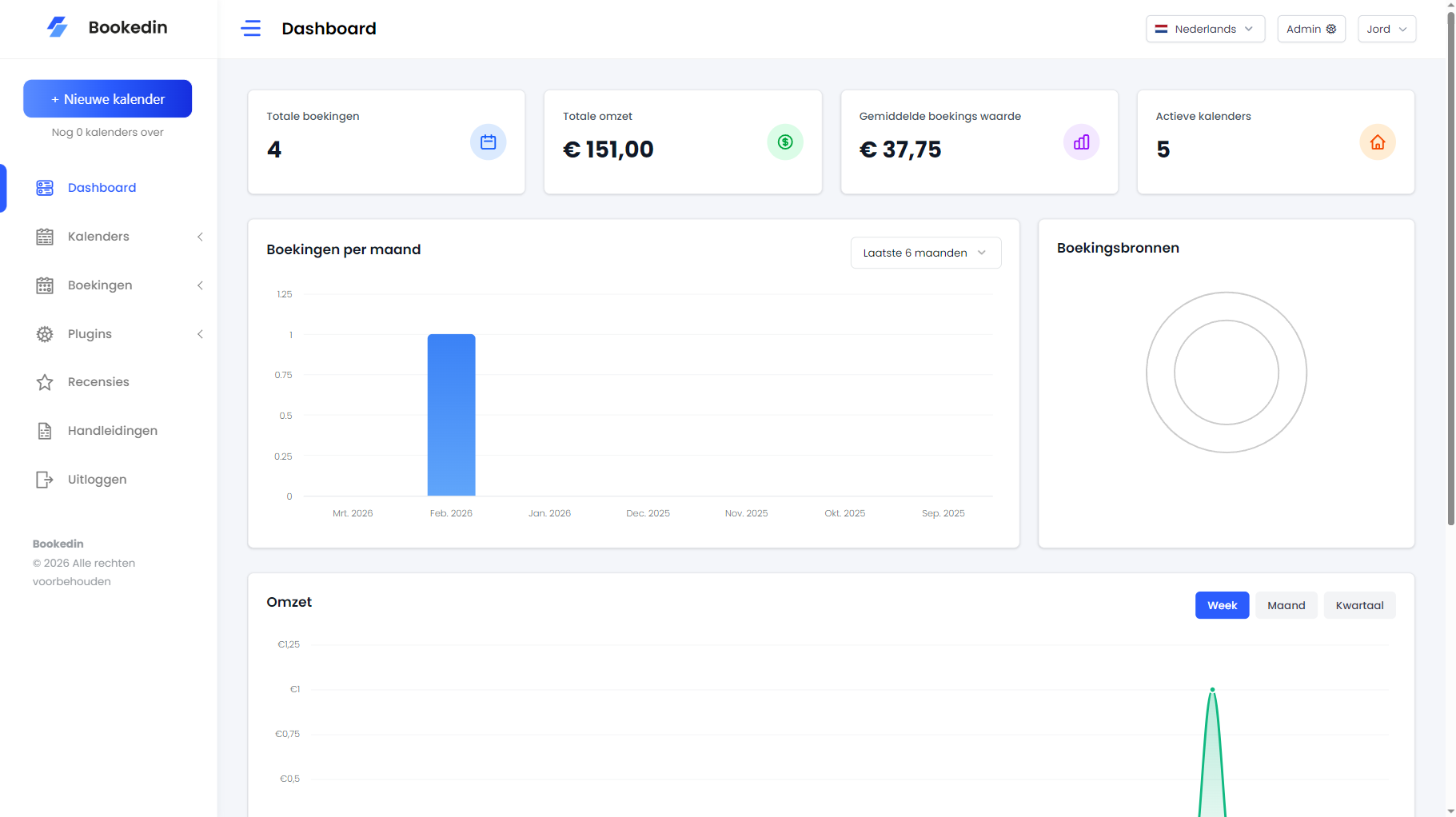Viewport: 1456px width, 817px height.
Task: Click the star icon next to Recensies
Action: [x=45, y=382]
